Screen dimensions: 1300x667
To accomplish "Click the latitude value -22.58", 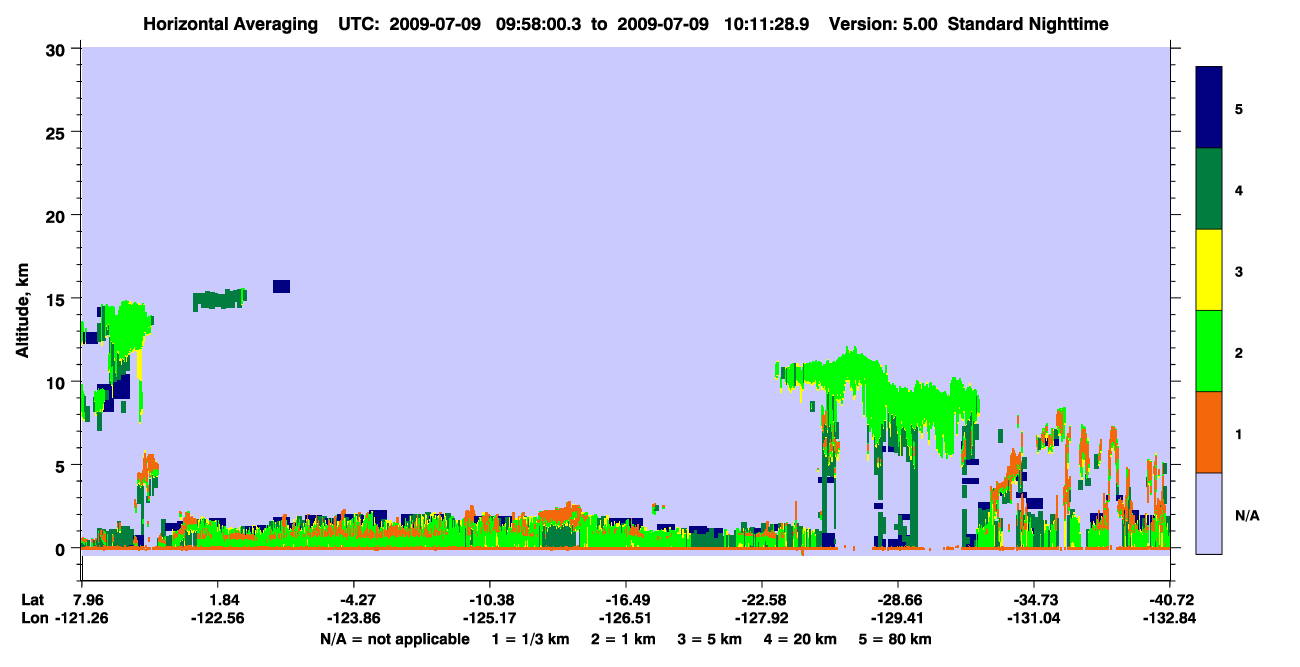I will pos(762,600).
